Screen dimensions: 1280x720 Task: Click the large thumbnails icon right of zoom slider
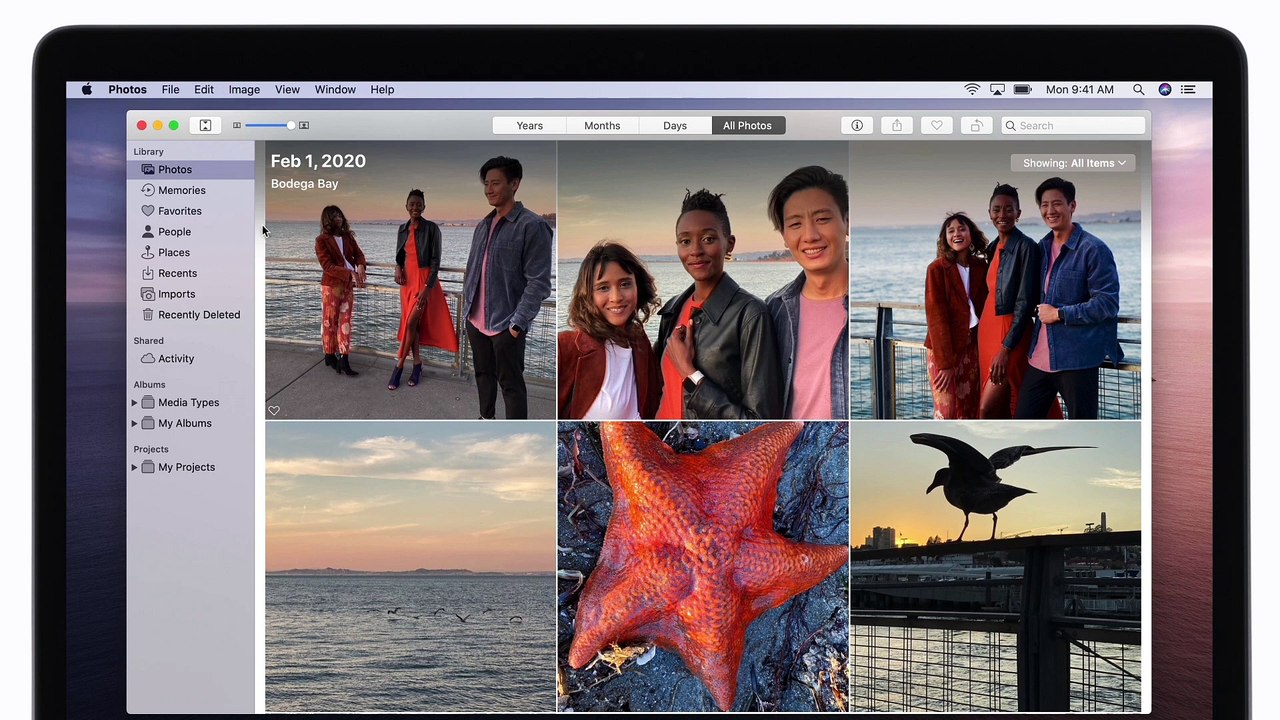304,126
